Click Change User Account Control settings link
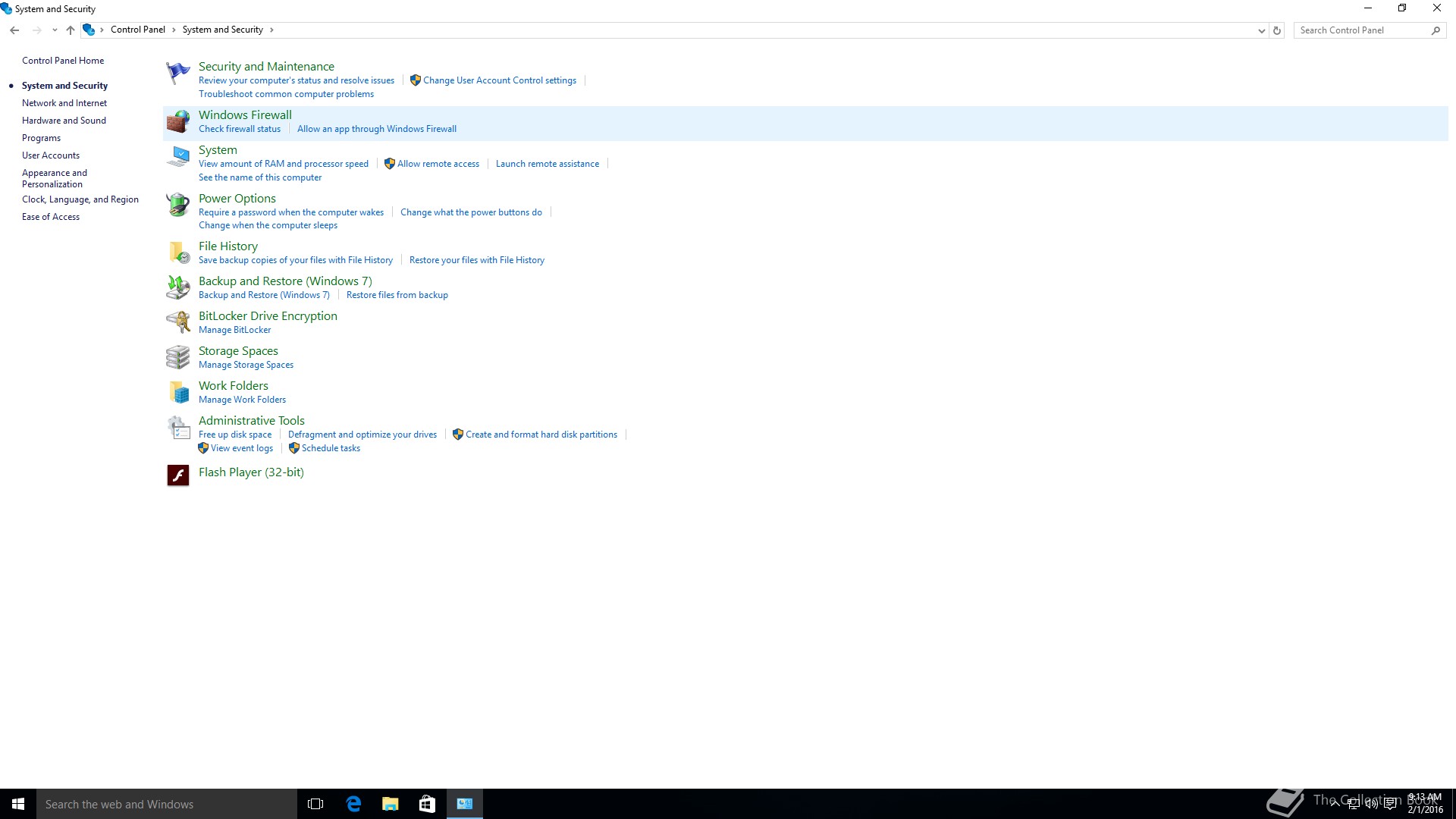Screen dimensions: 1456x819 pos(499,80)
